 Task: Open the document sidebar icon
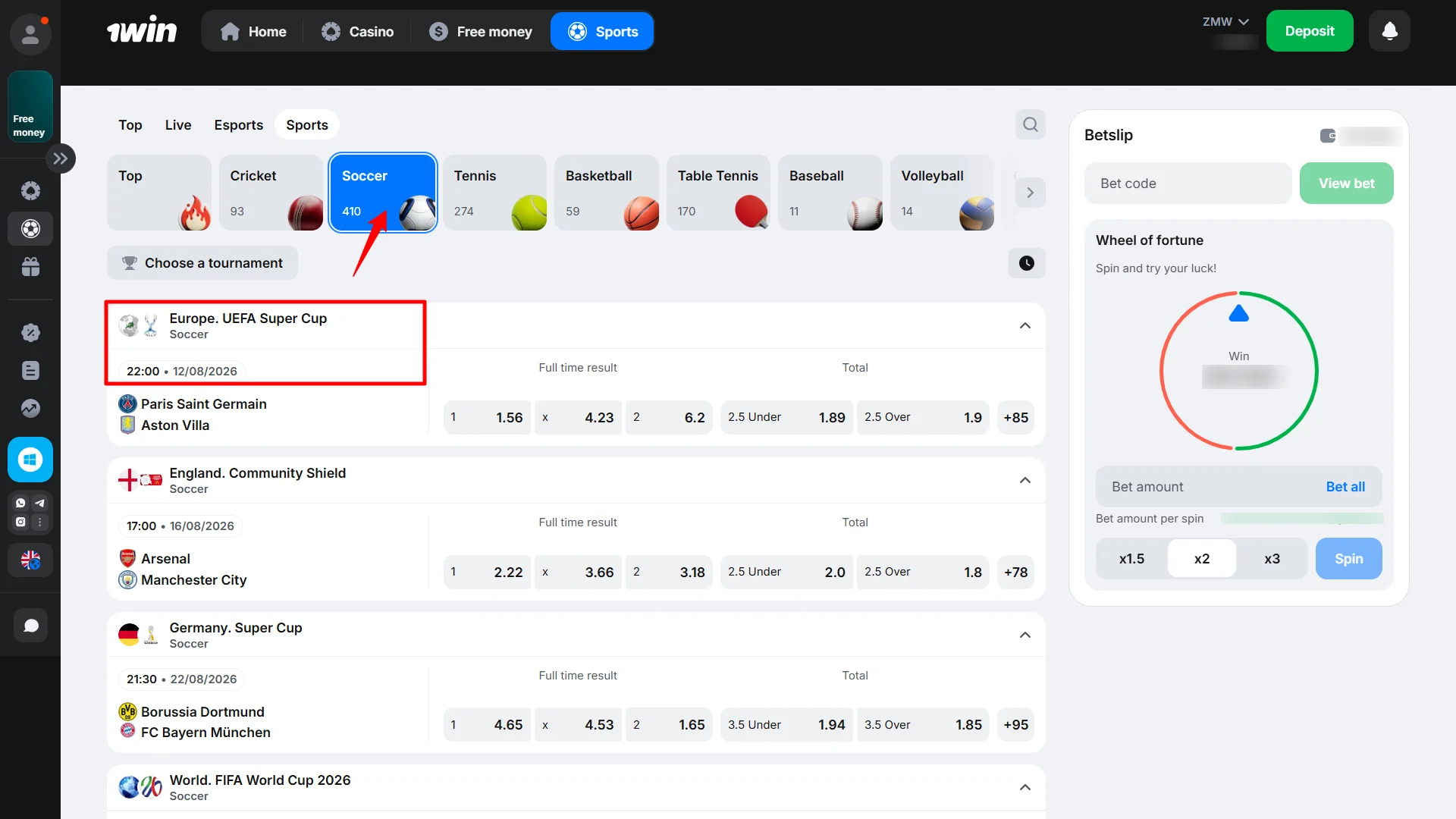tap(30, 370)
